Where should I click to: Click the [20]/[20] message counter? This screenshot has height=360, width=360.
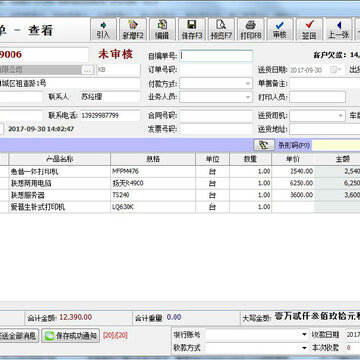pos(115,335)
